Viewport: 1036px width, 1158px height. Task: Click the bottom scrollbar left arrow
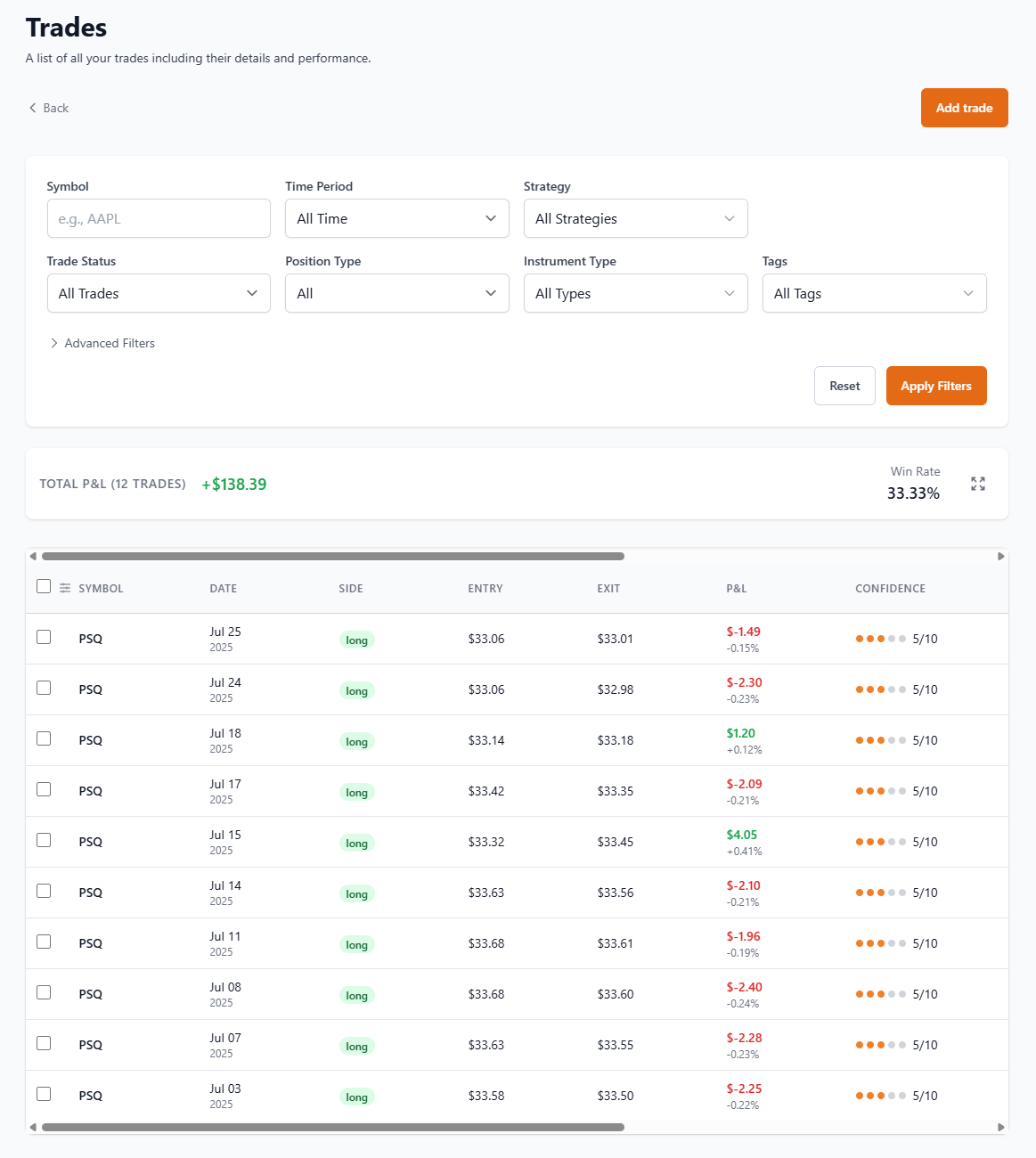tap(33, 1127)
